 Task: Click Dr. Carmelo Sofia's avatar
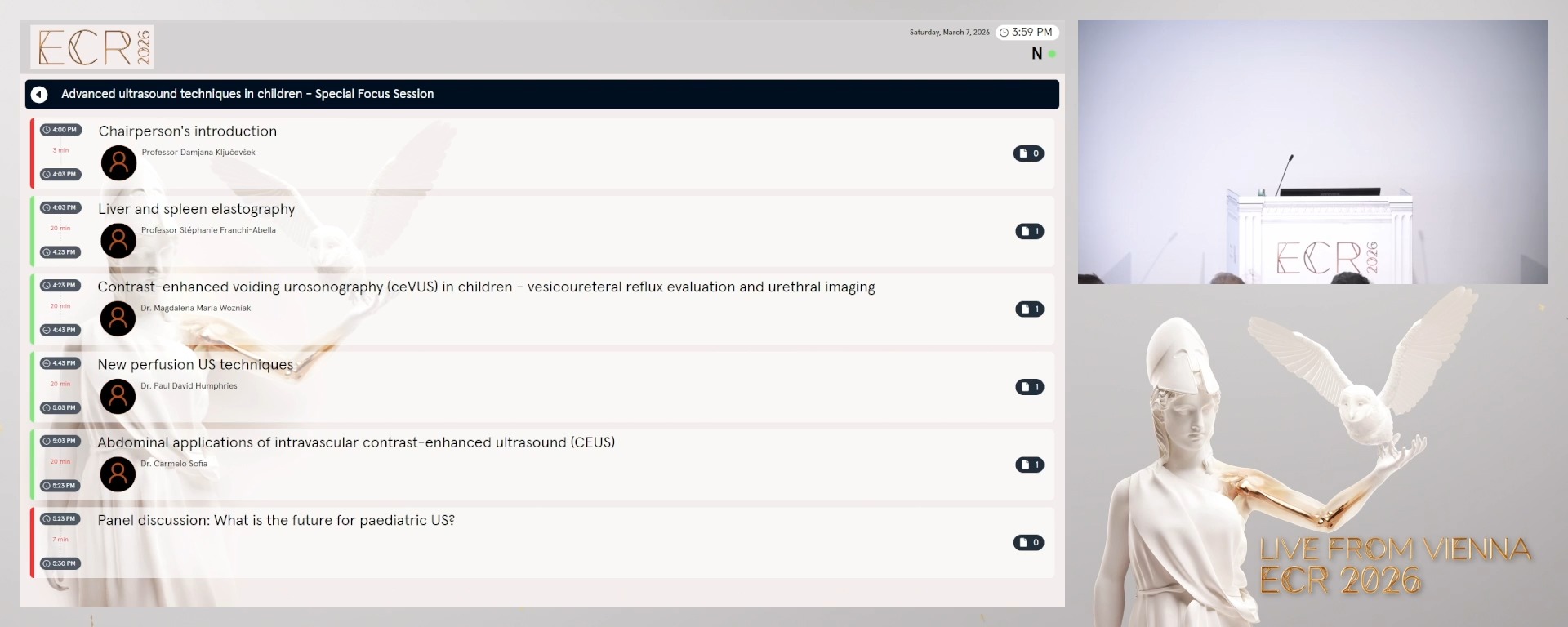coord(118,474)
